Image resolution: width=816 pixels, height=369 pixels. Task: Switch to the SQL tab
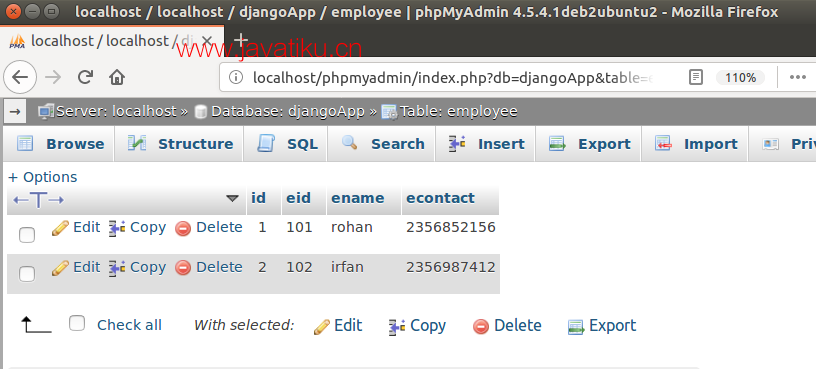[x=286, y=144]
